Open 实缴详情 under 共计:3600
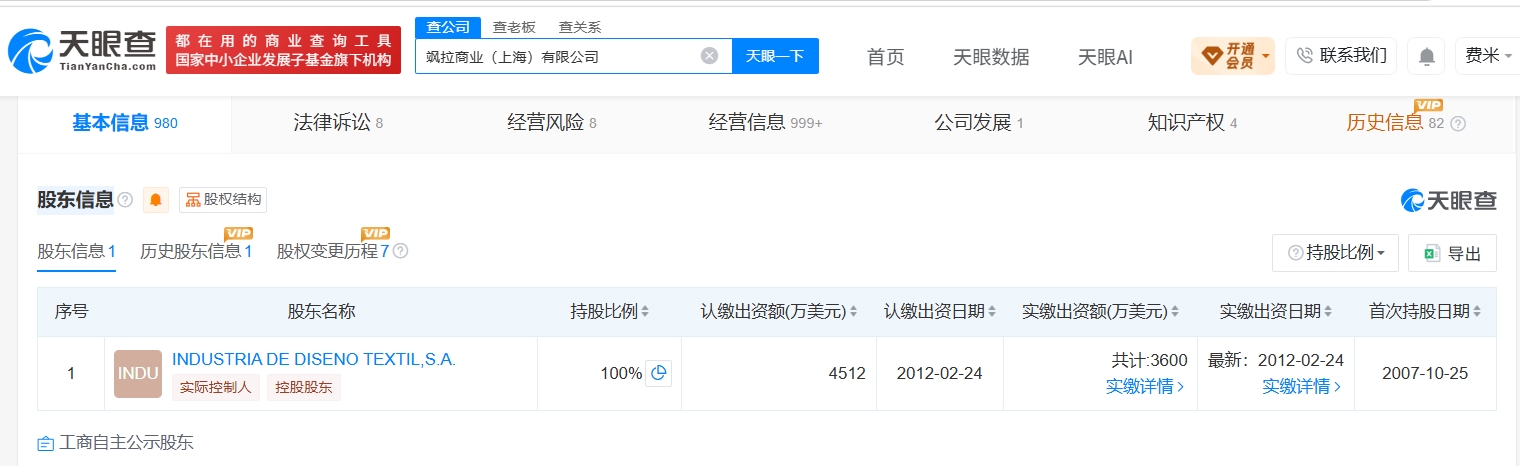This screenshot has width=1520, height=466. [x=1145, y=386]
